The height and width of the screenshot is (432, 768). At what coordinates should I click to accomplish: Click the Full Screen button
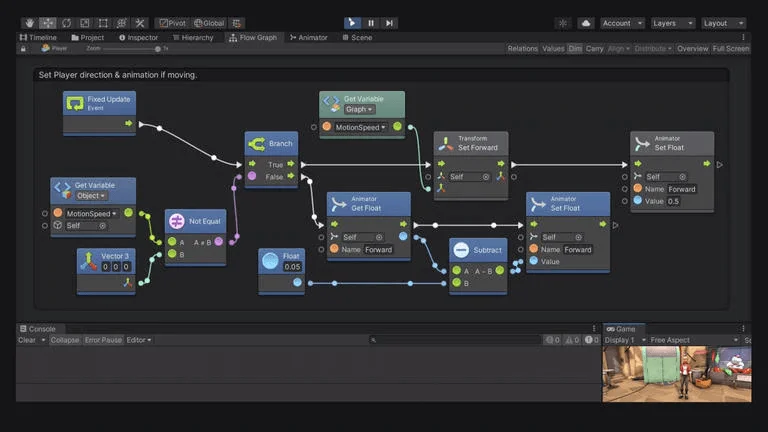click(x=731, y=48)
